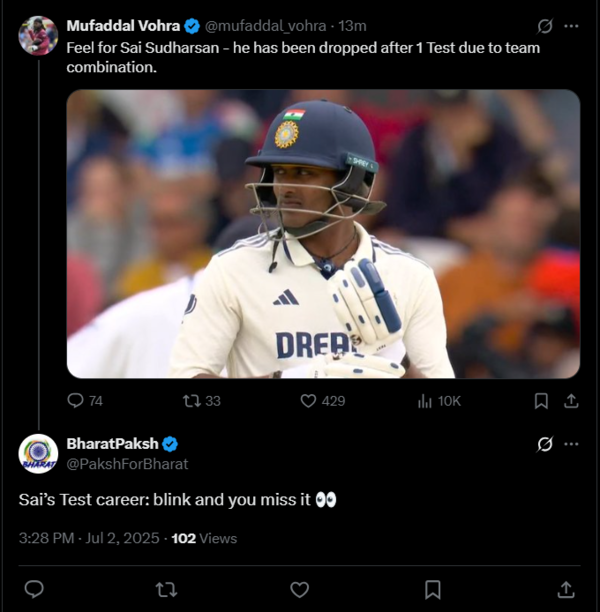Like BharatPaksh's reply

tap(300, 589)
